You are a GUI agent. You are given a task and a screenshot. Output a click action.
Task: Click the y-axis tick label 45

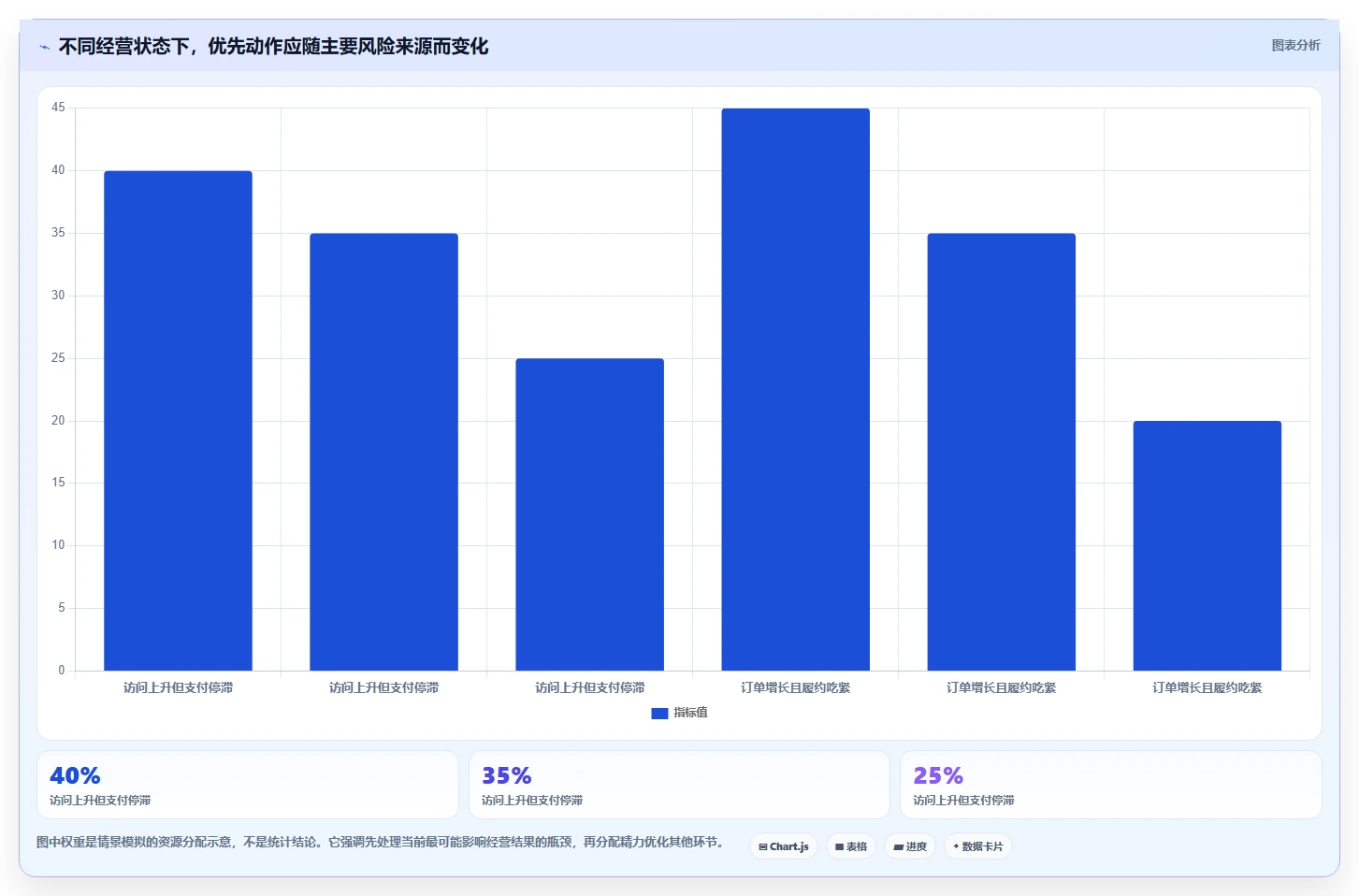[x=58, y=108]
